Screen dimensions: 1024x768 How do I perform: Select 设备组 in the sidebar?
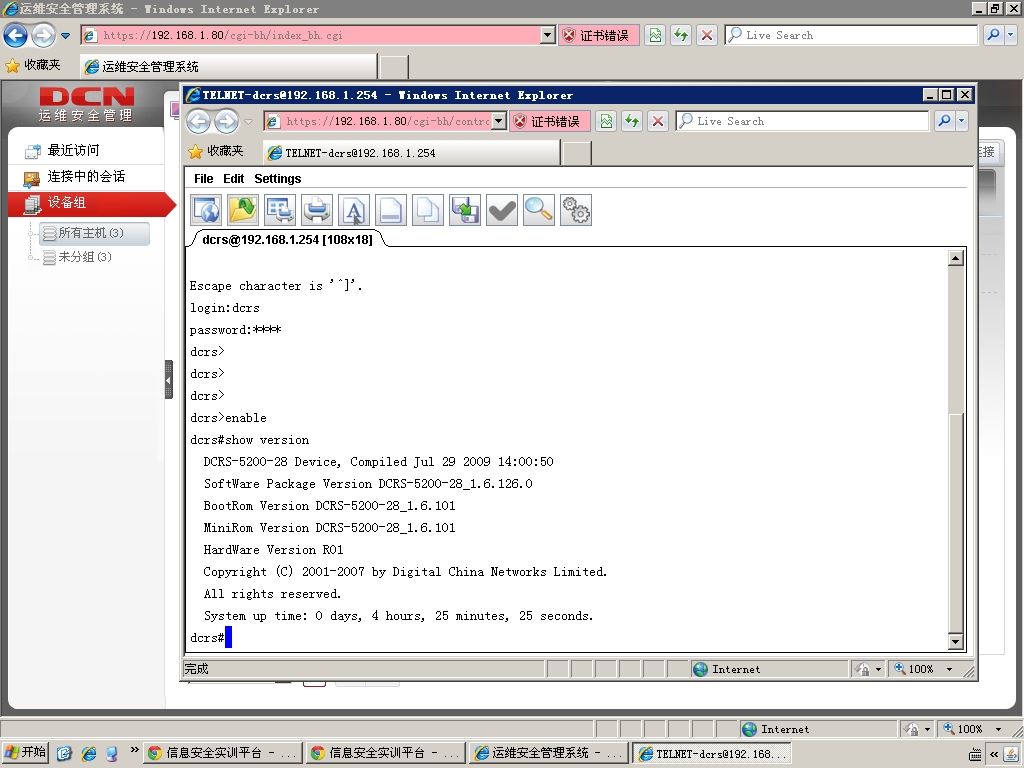91,203
